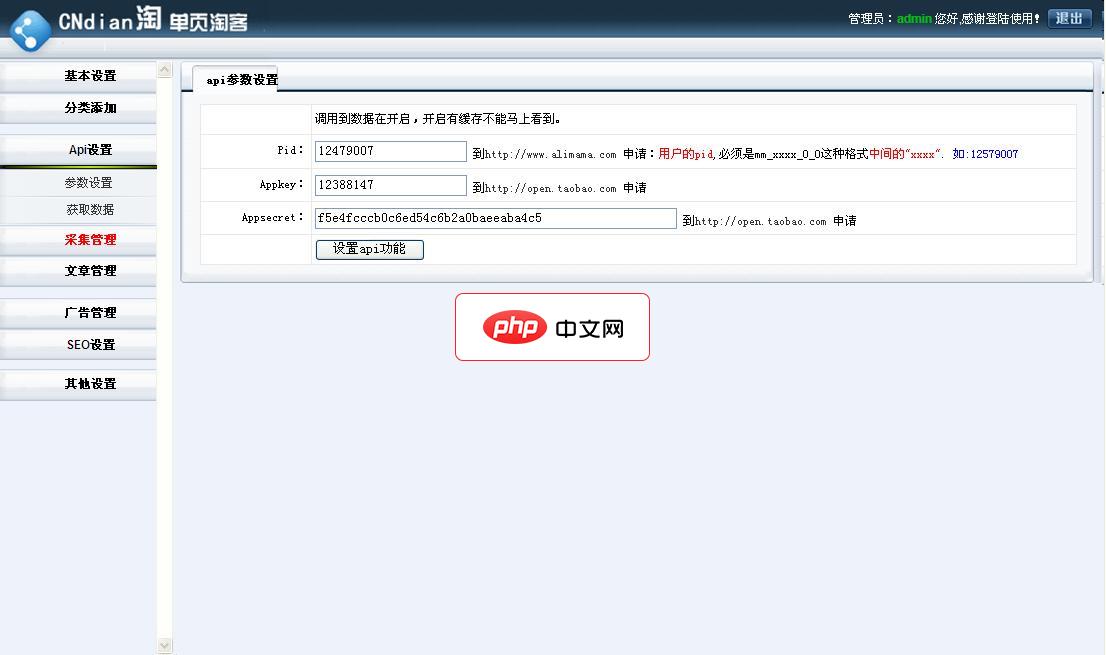The width and height of the screenshot is (1106, 655).
Task: Click the php中文网 logo image
Action: tap(552, 327)
